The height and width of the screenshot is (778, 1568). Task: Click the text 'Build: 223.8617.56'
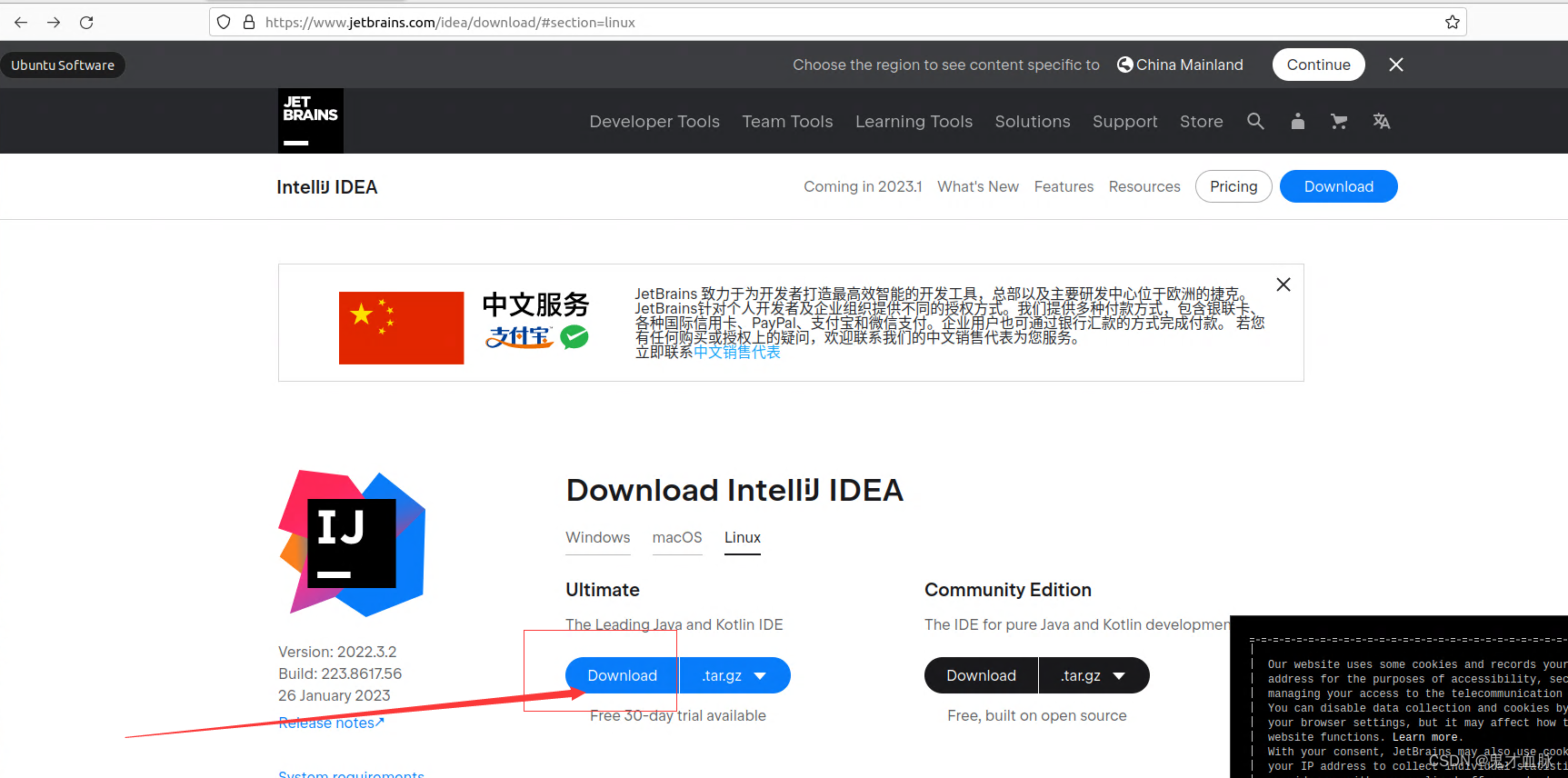[x=340, y=673]
